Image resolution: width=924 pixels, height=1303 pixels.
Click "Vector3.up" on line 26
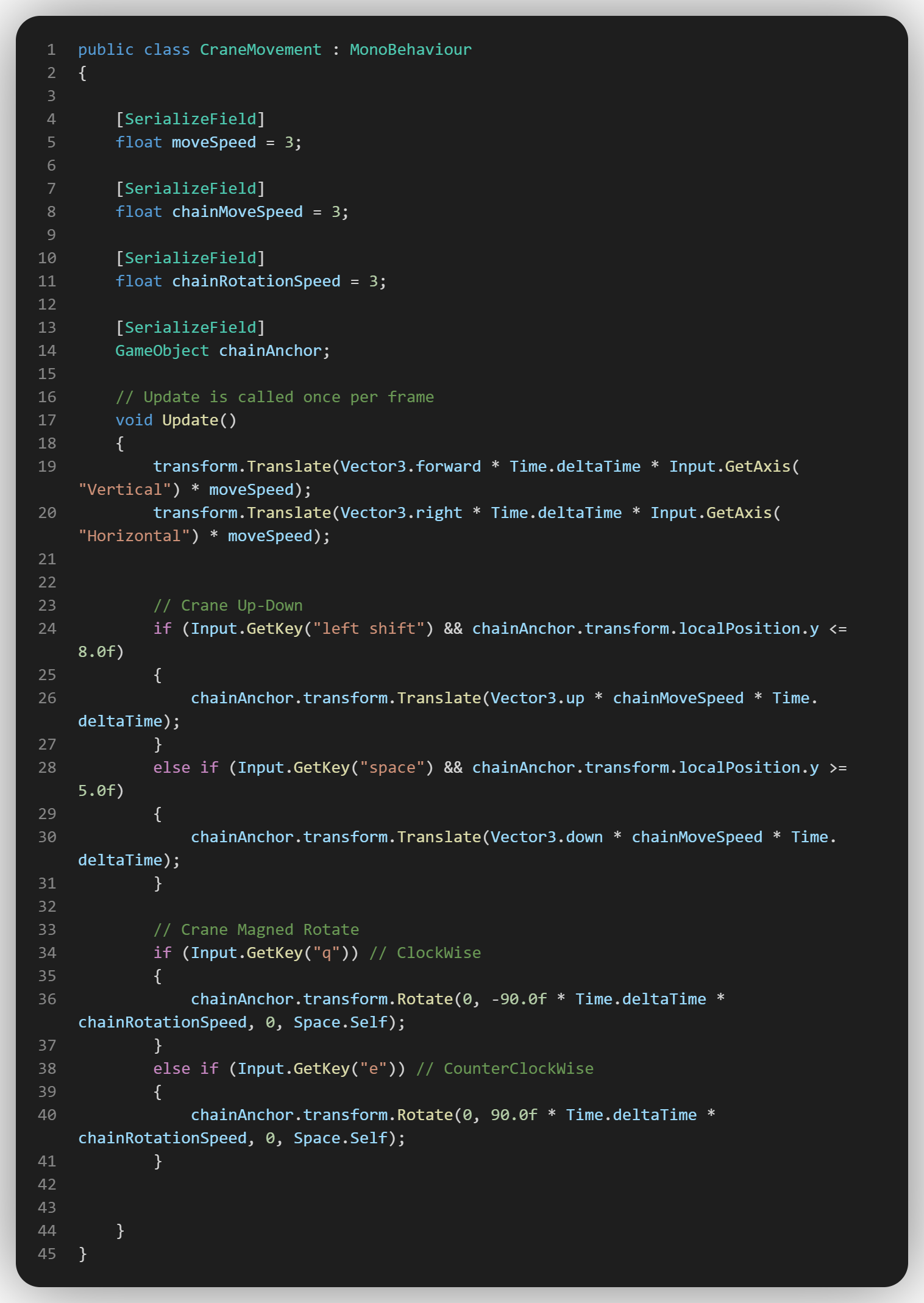click(x=538, y=698)
